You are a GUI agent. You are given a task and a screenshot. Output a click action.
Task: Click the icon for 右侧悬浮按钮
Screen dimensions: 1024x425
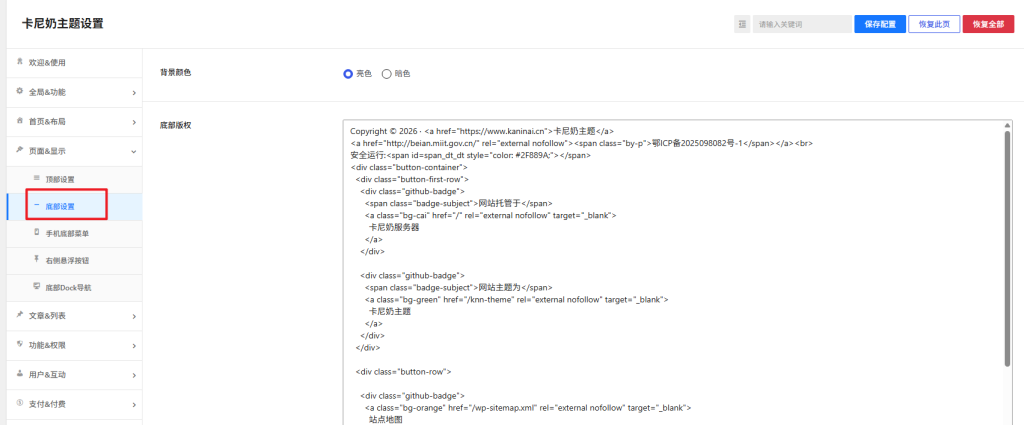point(37,259)
